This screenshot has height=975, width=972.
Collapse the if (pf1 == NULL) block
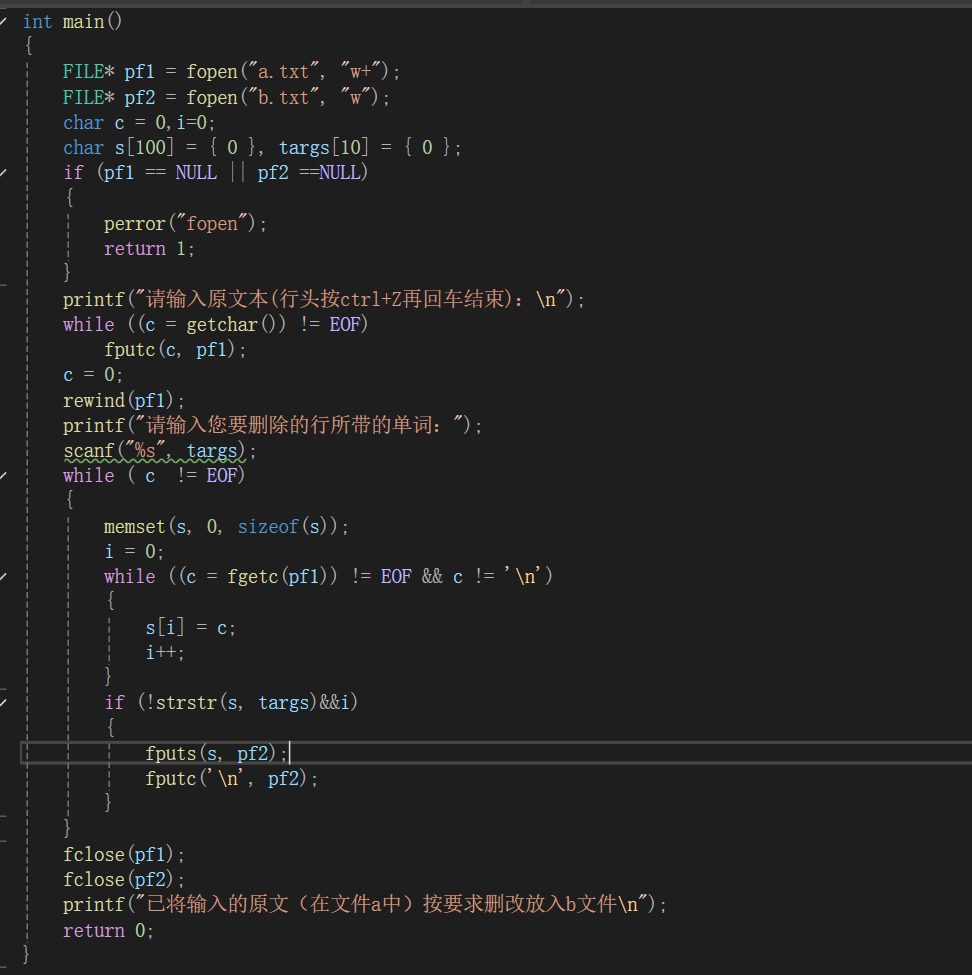(x=3, y=173)
